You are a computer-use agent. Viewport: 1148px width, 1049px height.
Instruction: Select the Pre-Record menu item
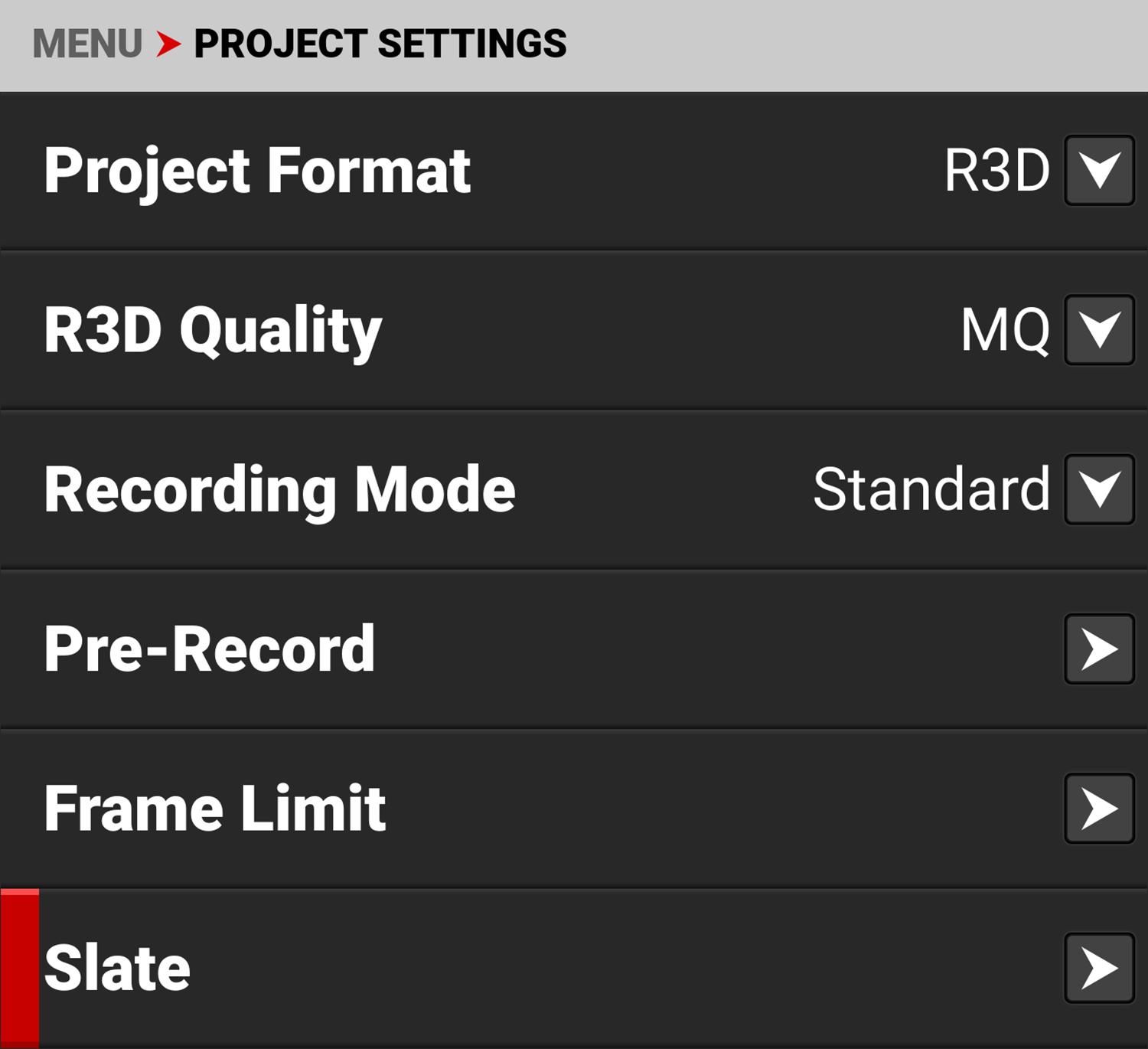(210, 649)
